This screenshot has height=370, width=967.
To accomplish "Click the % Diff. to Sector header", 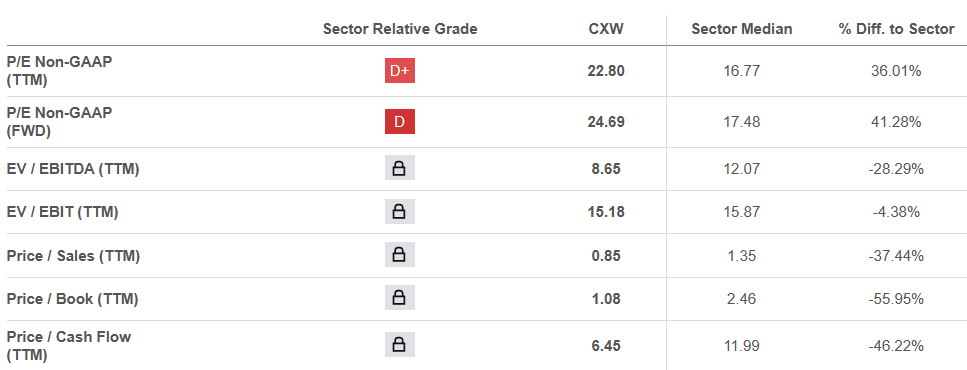I will 897,29.
